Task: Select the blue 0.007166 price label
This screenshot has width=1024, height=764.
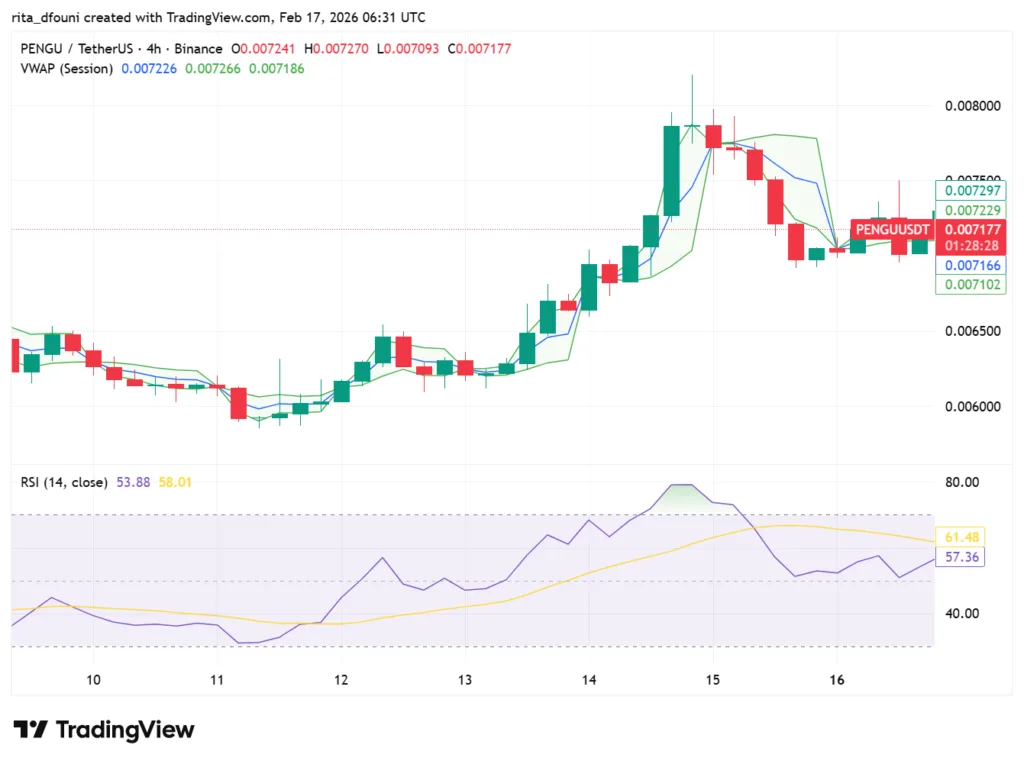Action: [x=971, y=267]
